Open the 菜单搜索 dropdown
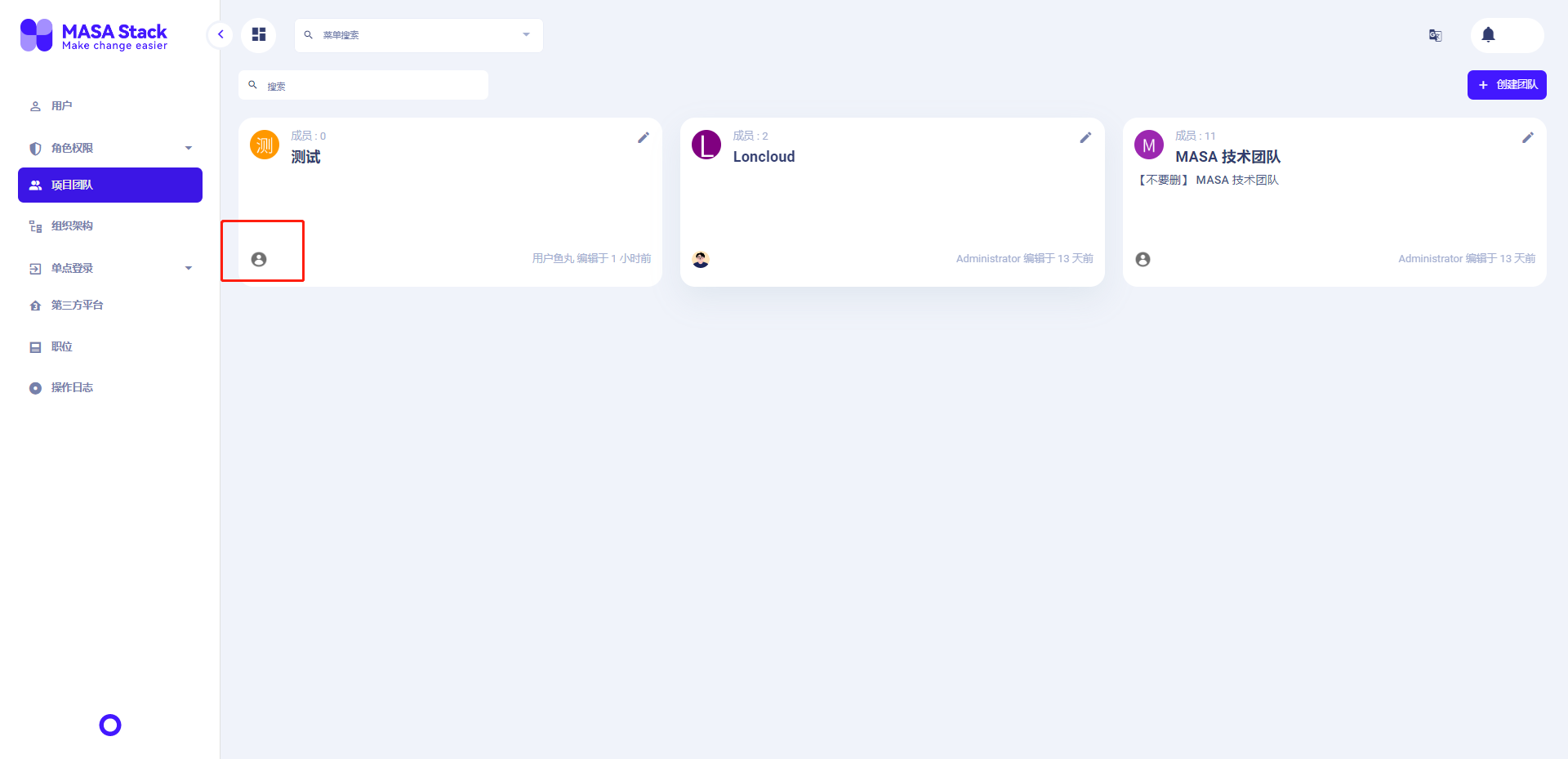This screenshot has width=1568, height=759. pyautogui.click(x=525, y=35)
